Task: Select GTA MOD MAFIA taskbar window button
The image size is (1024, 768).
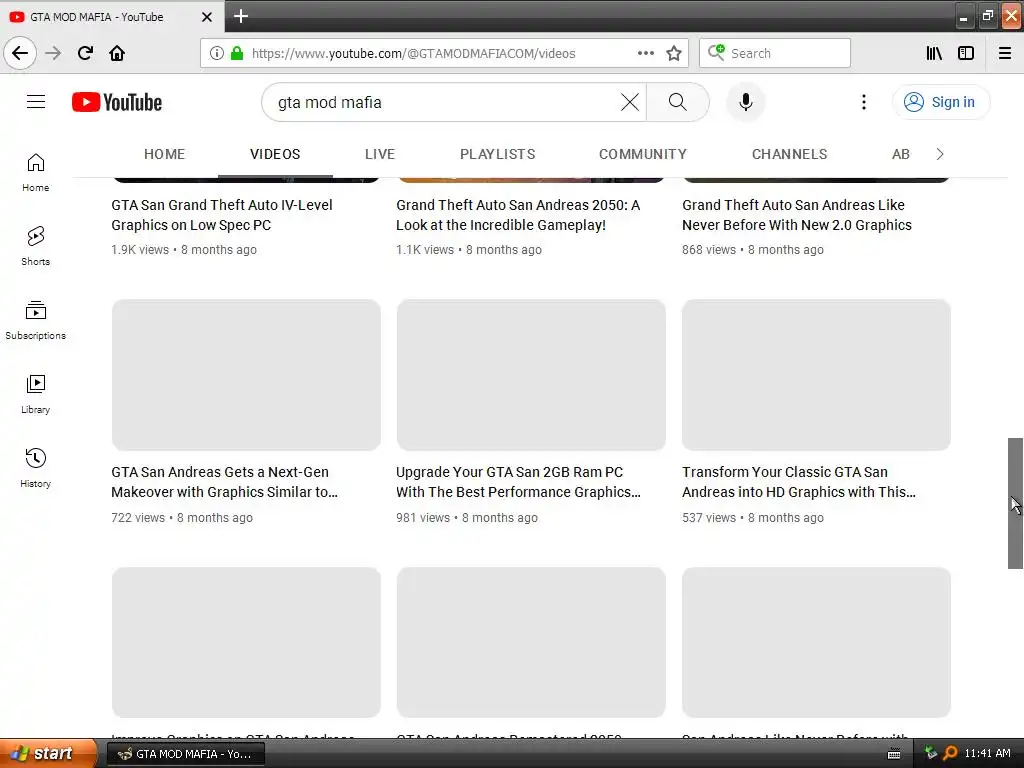Action: 185,754
